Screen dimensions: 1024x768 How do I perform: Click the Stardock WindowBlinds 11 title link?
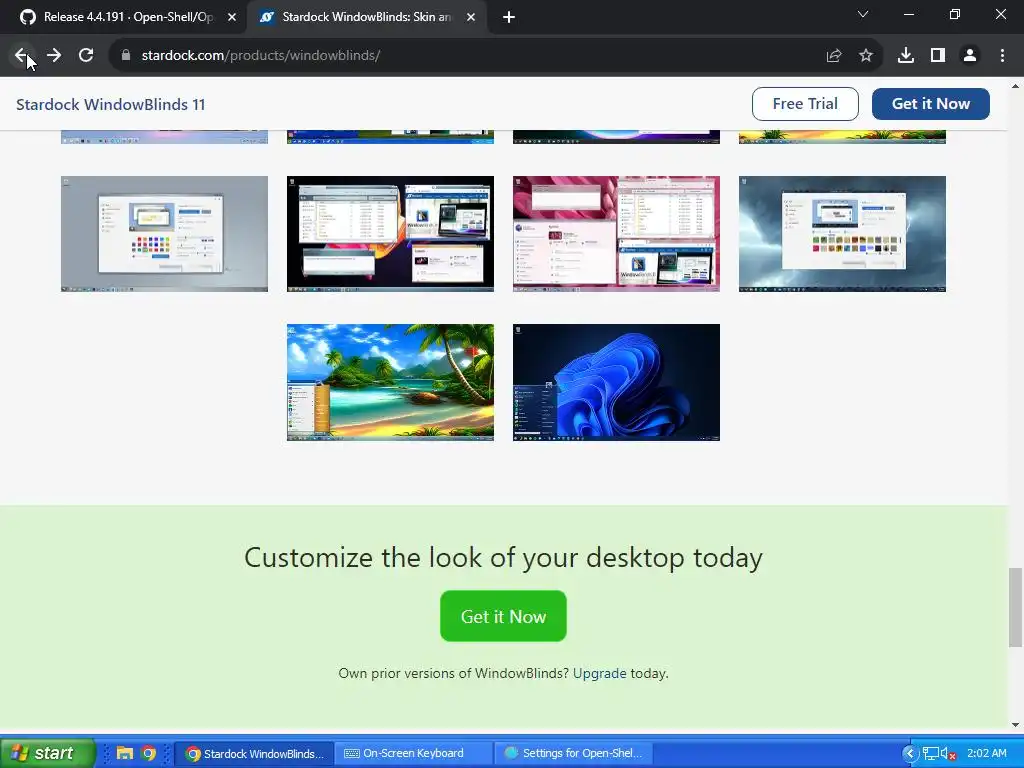click(110, 104)
